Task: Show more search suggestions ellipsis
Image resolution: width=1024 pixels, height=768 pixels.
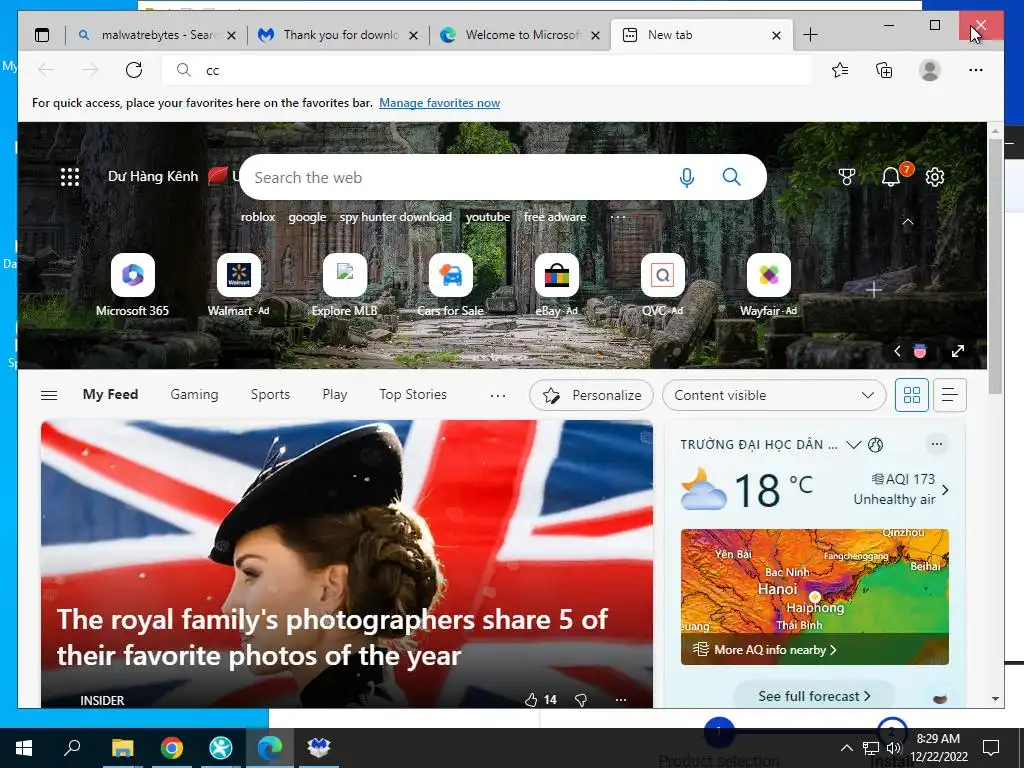Action: click(x=618, y=217)
